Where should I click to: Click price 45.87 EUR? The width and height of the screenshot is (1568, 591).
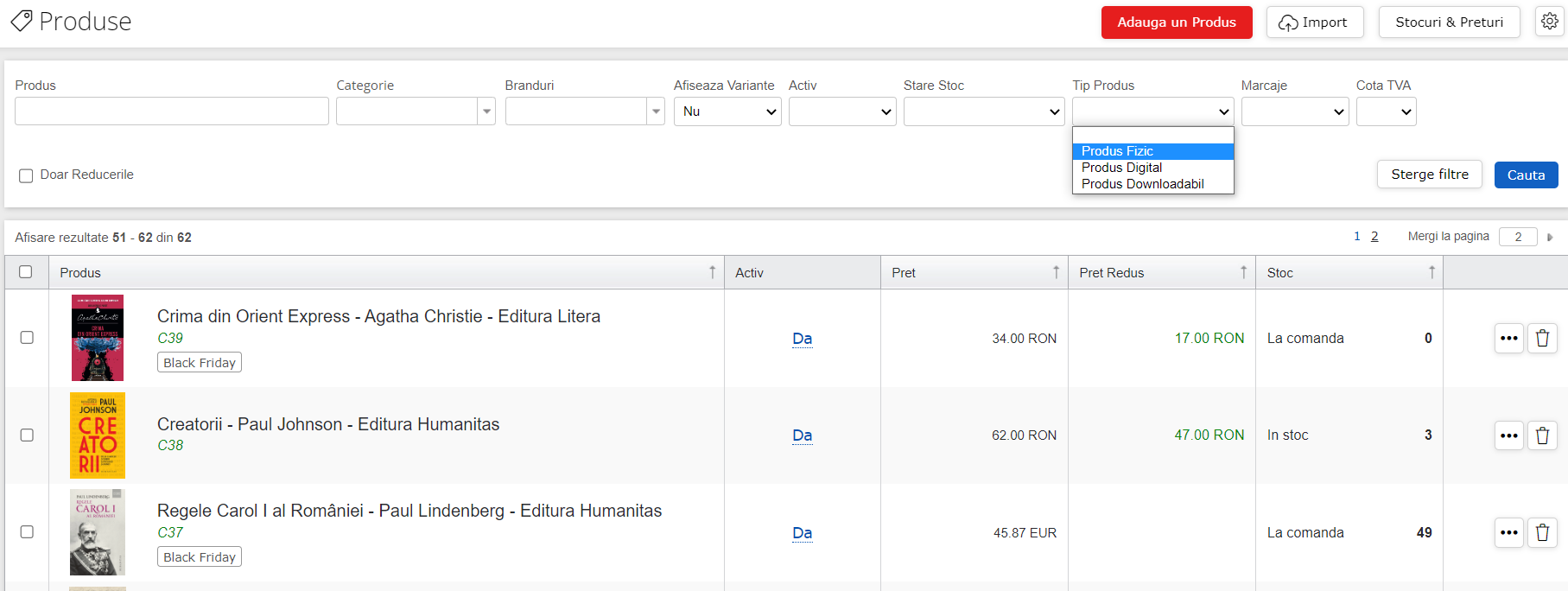point(1025,533)
